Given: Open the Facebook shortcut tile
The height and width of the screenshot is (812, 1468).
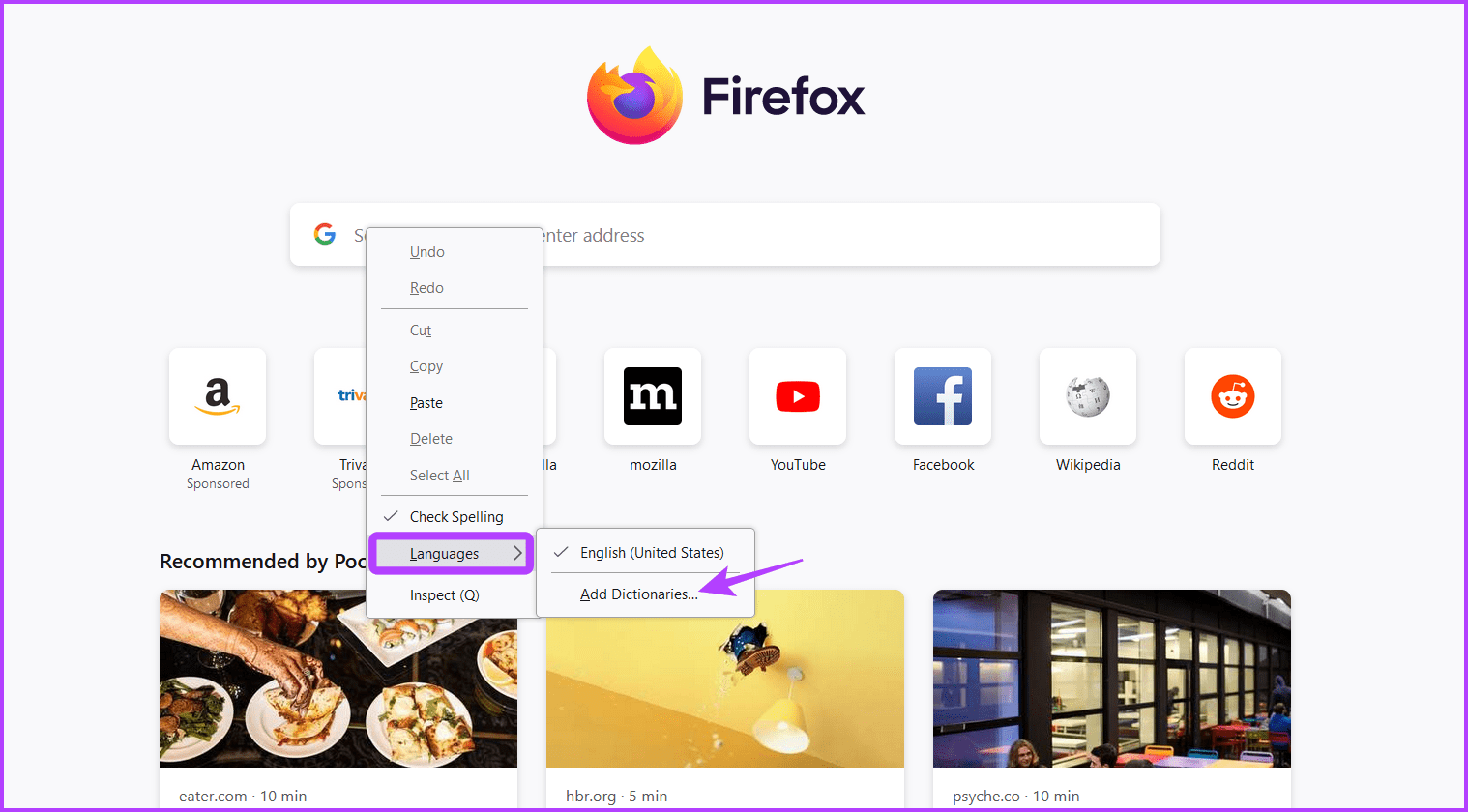Looking at the screenshot, I should (943, 396).
